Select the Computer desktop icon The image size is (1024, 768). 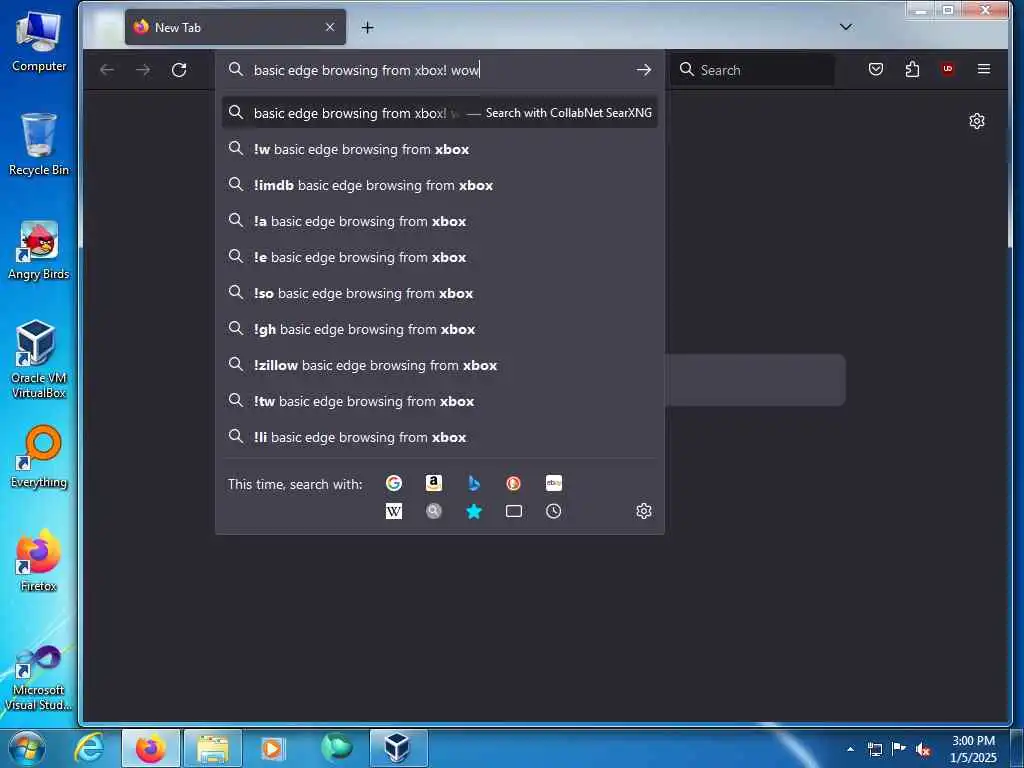(39, 41)
